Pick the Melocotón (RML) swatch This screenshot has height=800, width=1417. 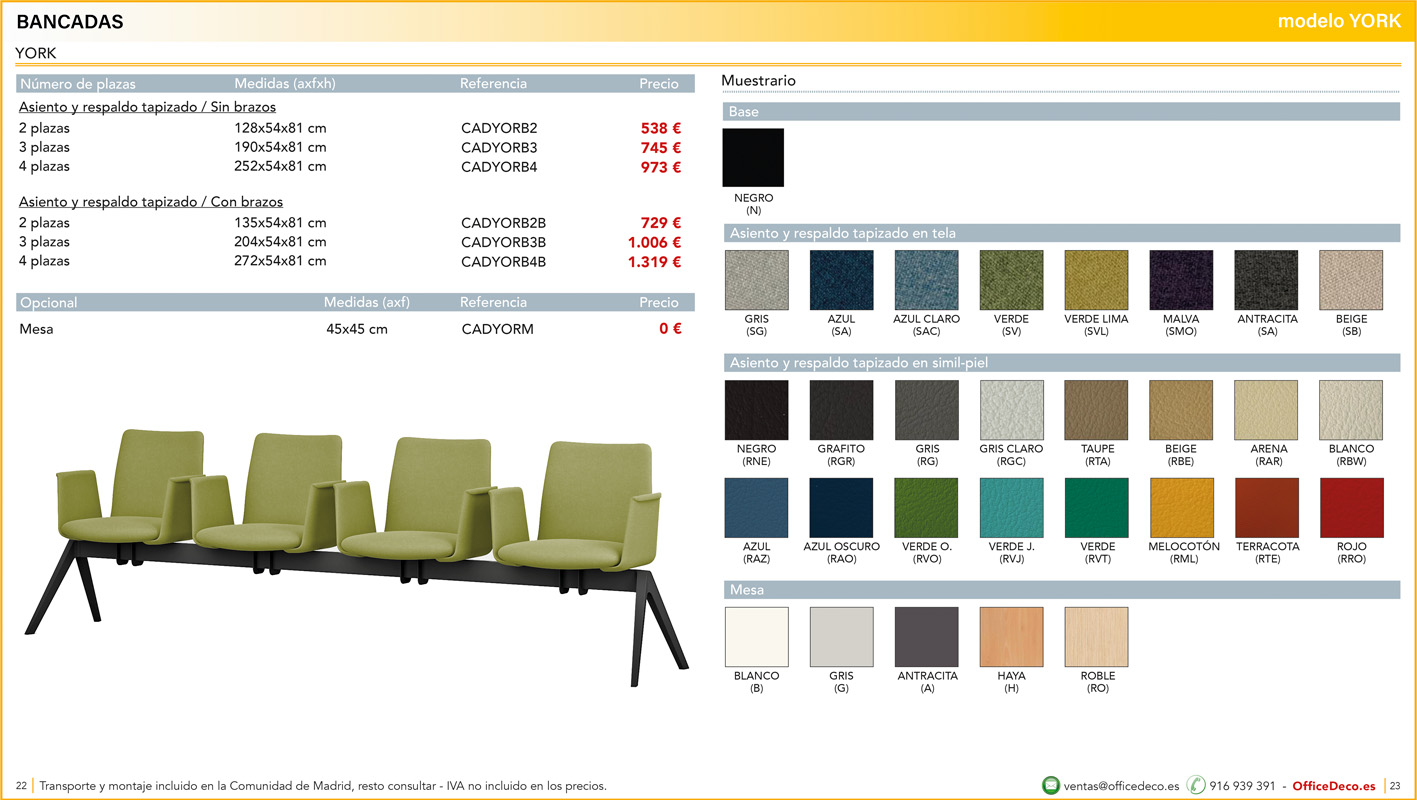(x=1181, y=508)
